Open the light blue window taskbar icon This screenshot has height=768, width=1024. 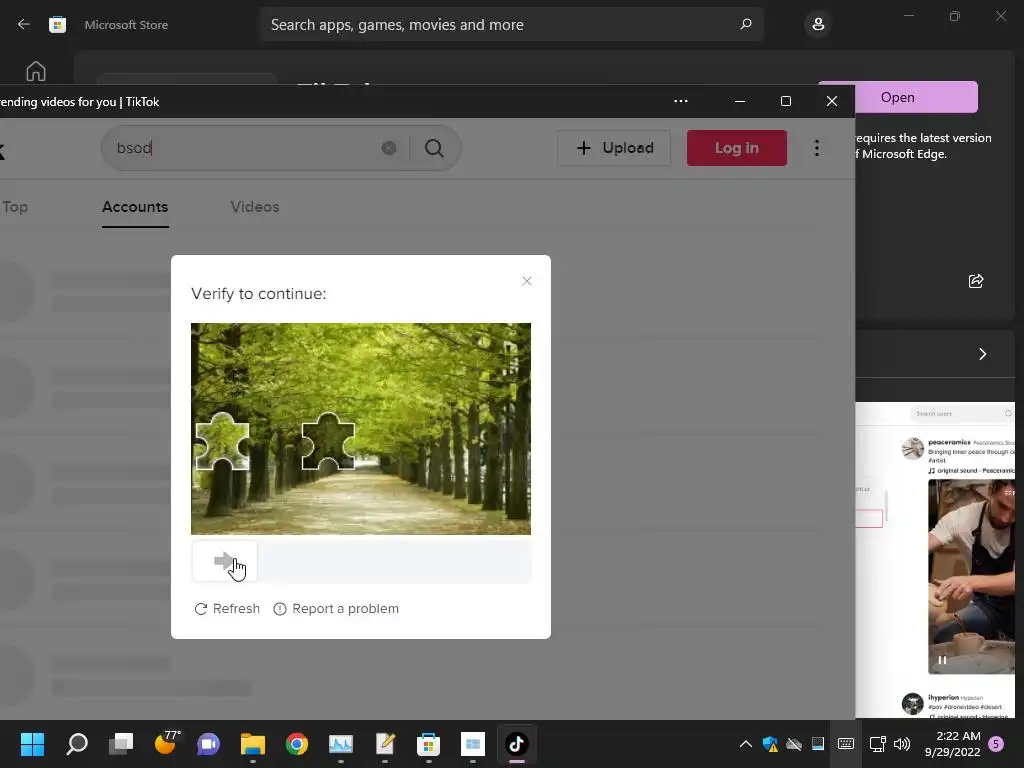(472, 744)
